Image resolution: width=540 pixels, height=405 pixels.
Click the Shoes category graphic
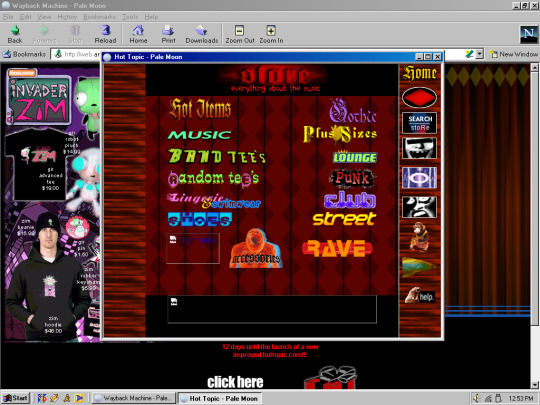pyautogui.click(x=200, y=219)
